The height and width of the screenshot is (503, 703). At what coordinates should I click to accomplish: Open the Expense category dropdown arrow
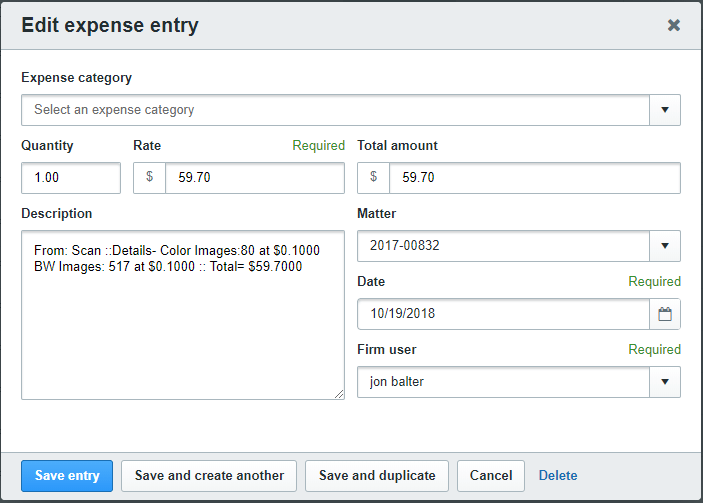click(x=665, y=110)
